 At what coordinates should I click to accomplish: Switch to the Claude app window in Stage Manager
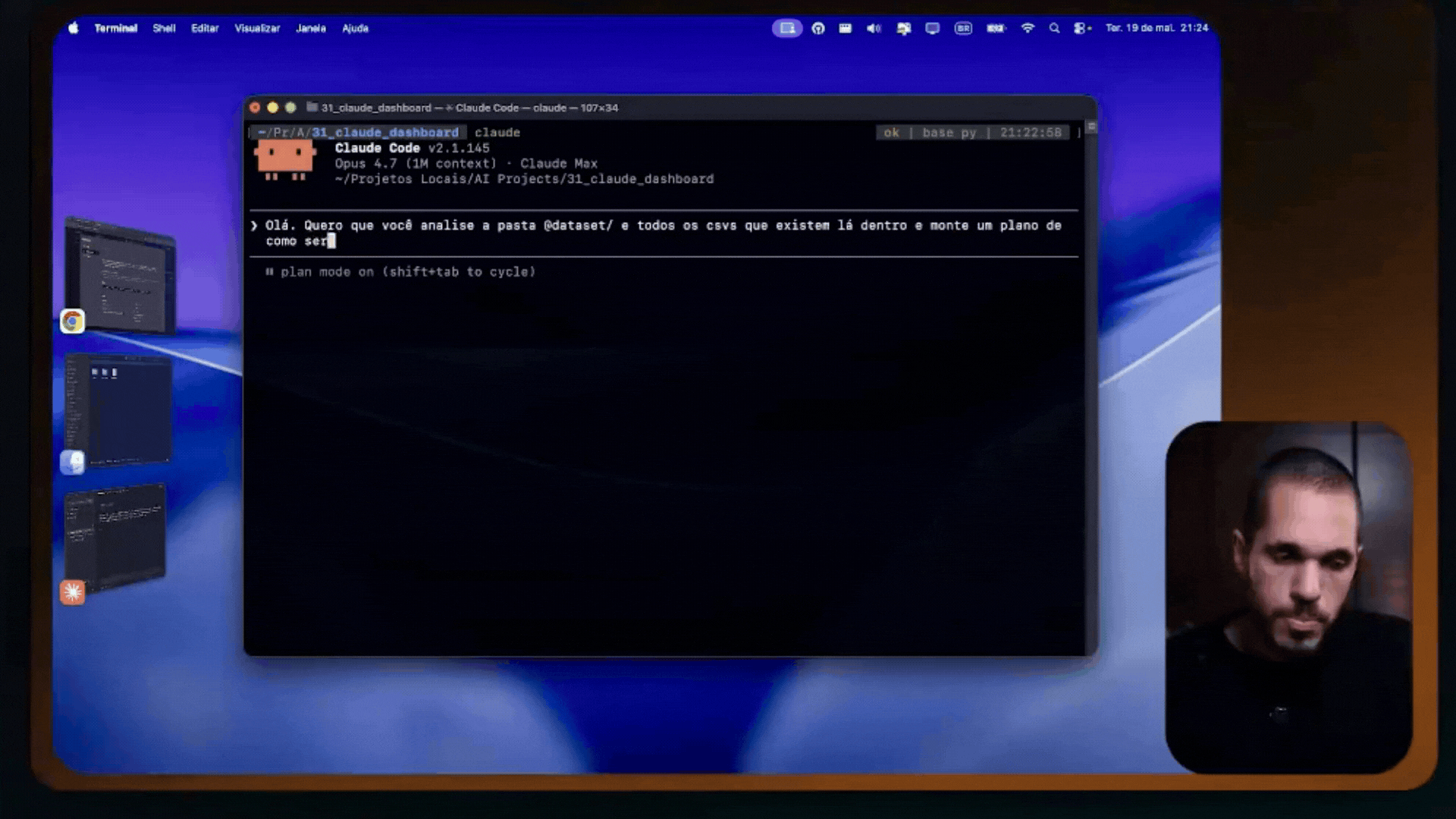click(115, 537)
